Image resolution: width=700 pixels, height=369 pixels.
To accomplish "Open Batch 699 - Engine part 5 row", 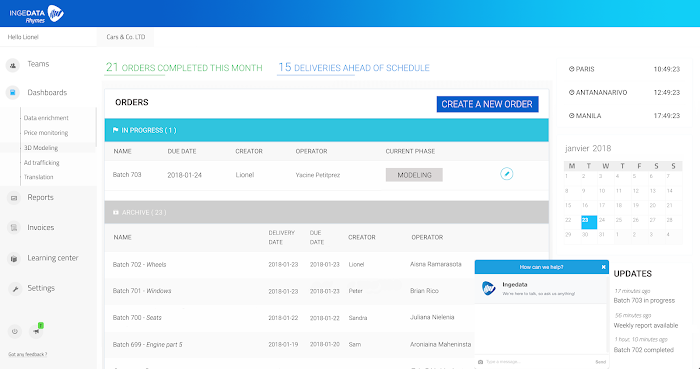I will pyautogui.click(x=326, y=344).
